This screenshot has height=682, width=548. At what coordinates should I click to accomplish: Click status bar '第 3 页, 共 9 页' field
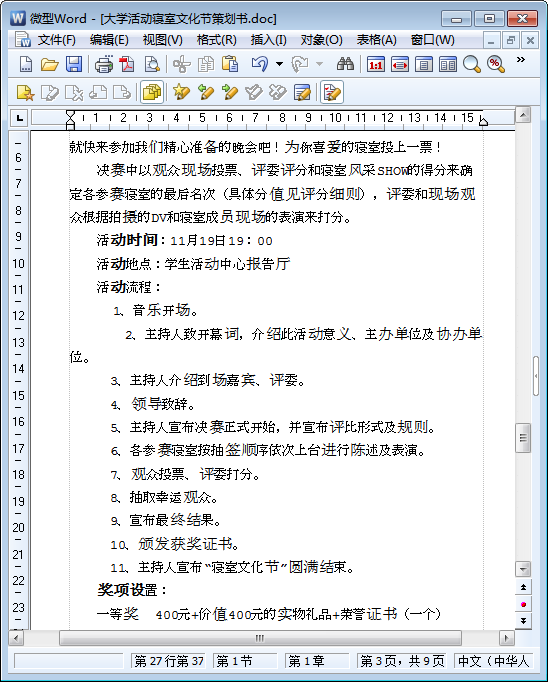(402, 661)
